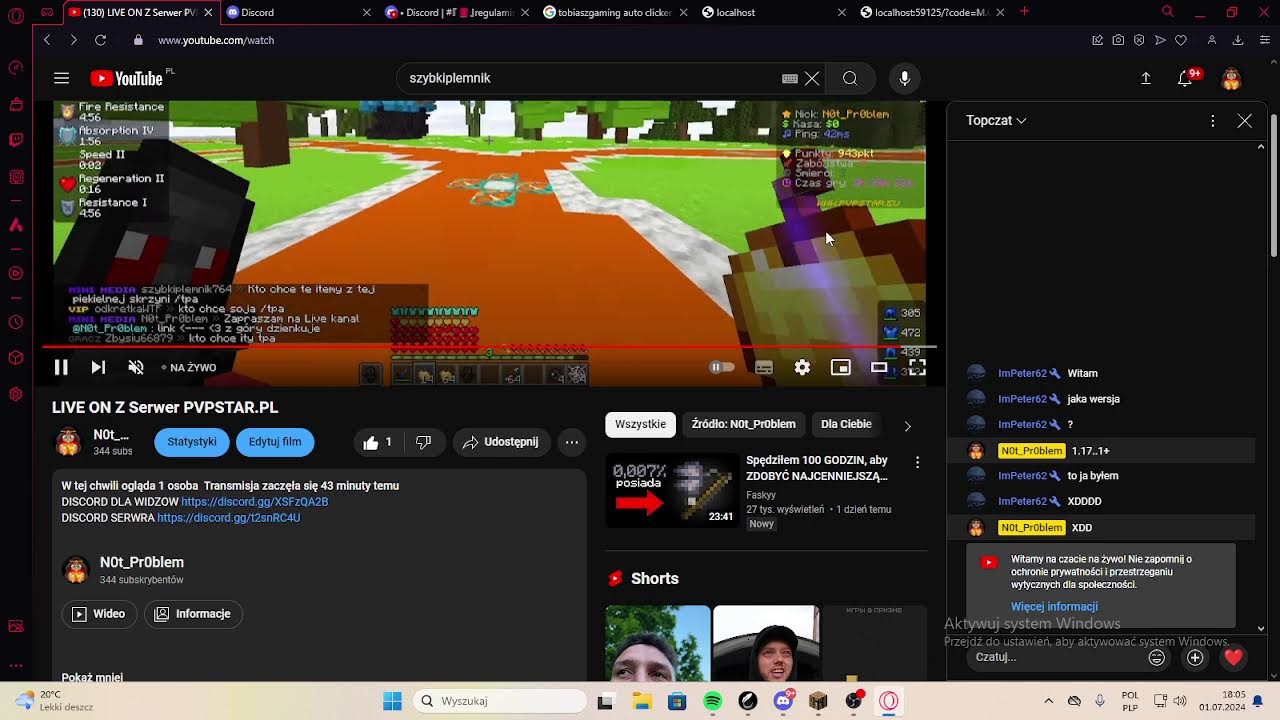This screenshot has height=720, width=1280.
Task: Dislike the video with thumbs down
Action: coord(423,442)
